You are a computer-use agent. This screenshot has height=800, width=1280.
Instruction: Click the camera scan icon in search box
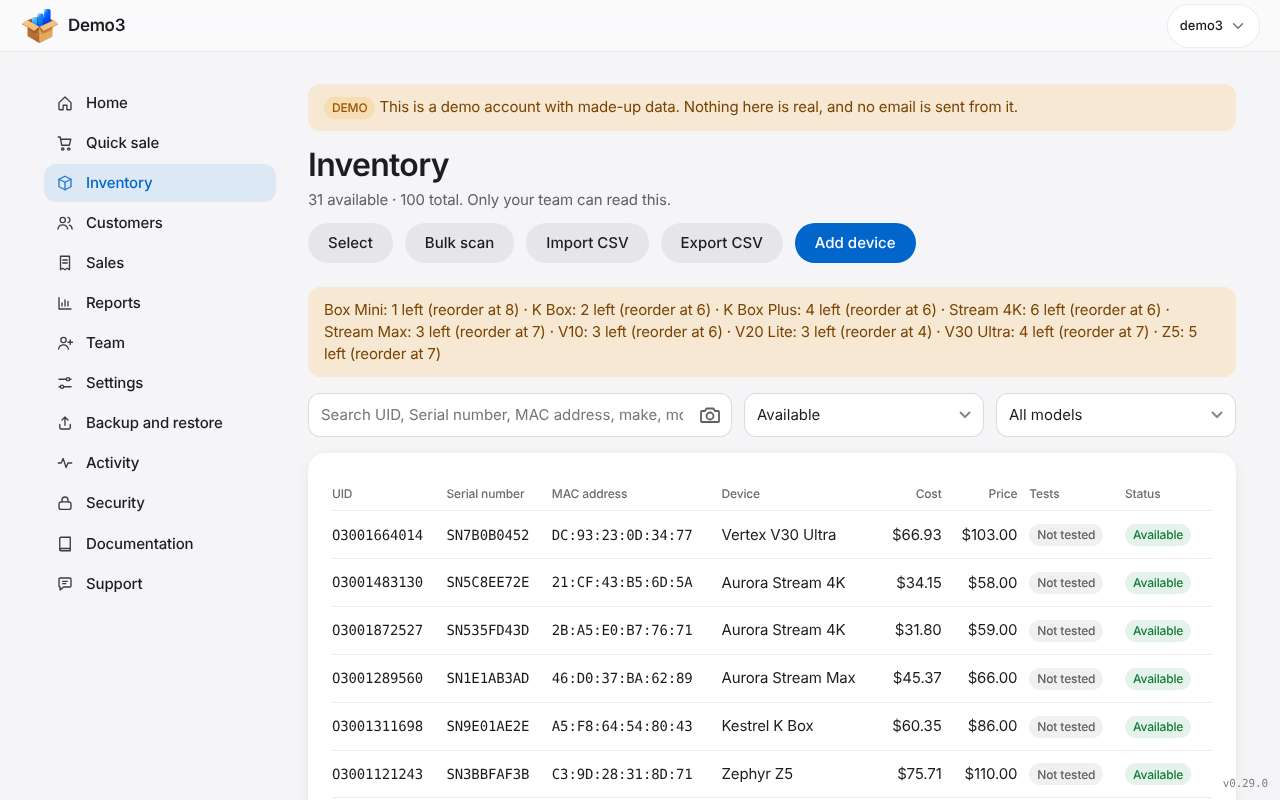[710, 415]
